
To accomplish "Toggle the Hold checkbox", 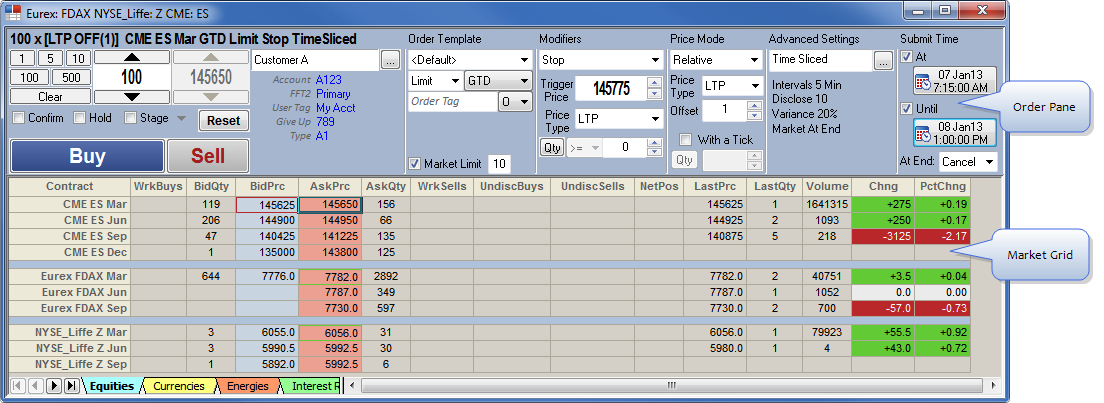I will (x=80, y=118).
